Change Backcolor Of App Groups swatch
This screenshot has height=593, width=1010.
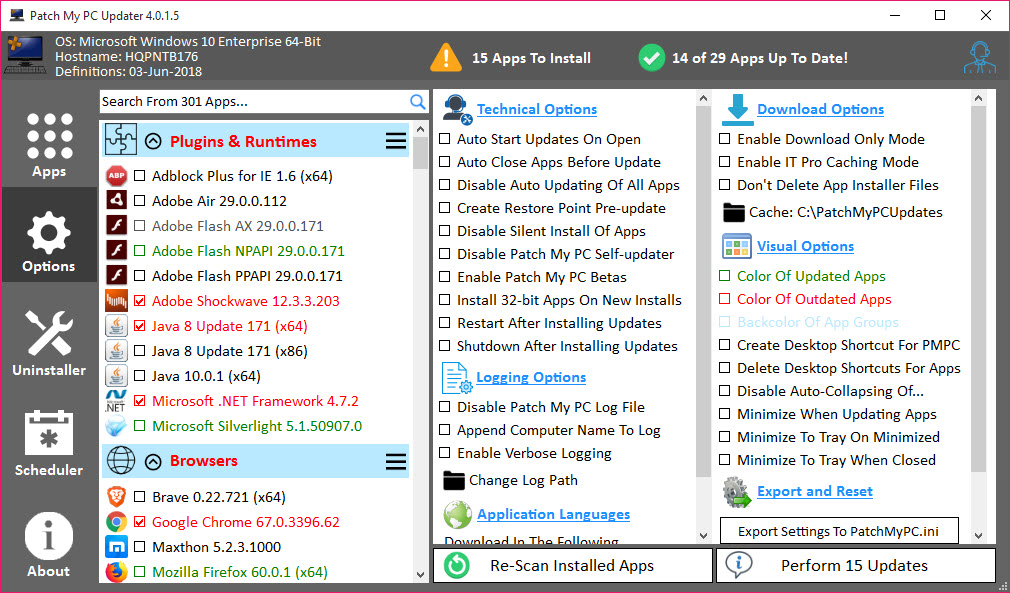pyautogui.click(x=725, y=321)
